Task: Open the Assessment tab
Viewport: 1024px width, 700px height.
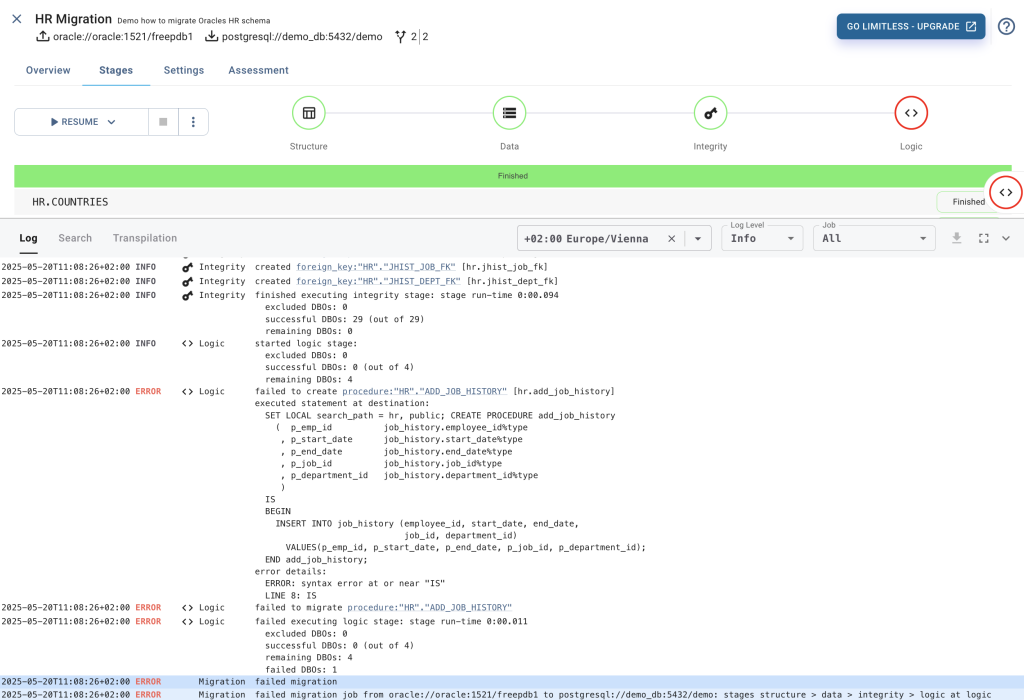Action: (259, 71)
